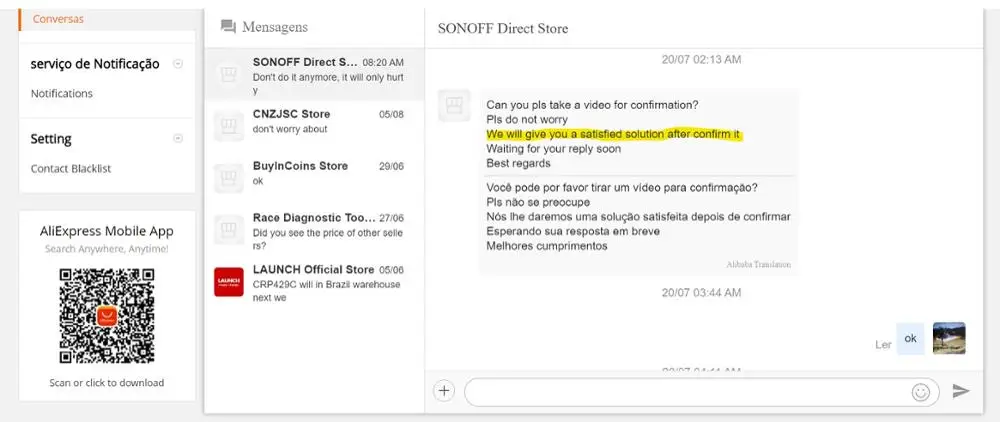Click the AliExpress app QR code

(x=107, y=316)
